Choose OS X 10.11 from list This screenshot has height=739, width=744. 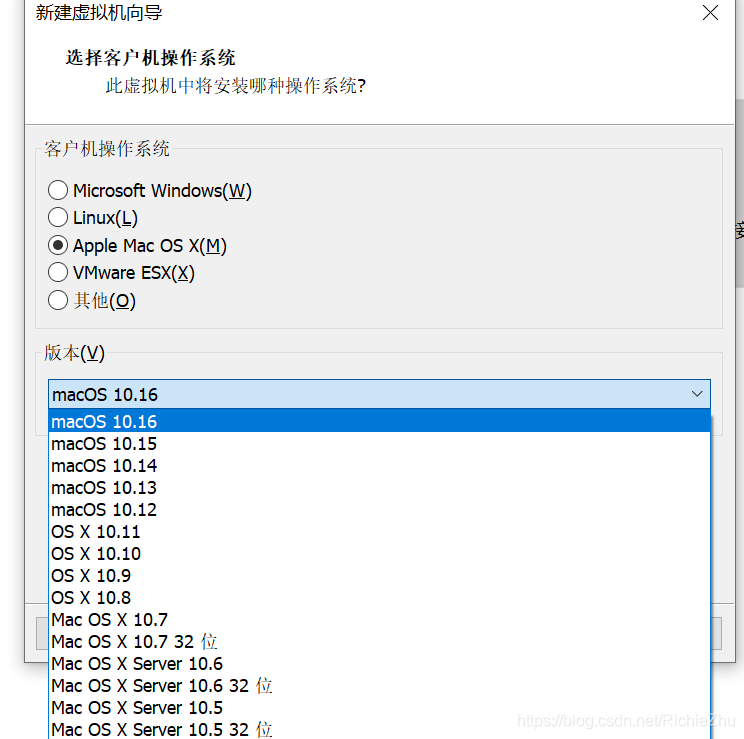tap(379, 532)
